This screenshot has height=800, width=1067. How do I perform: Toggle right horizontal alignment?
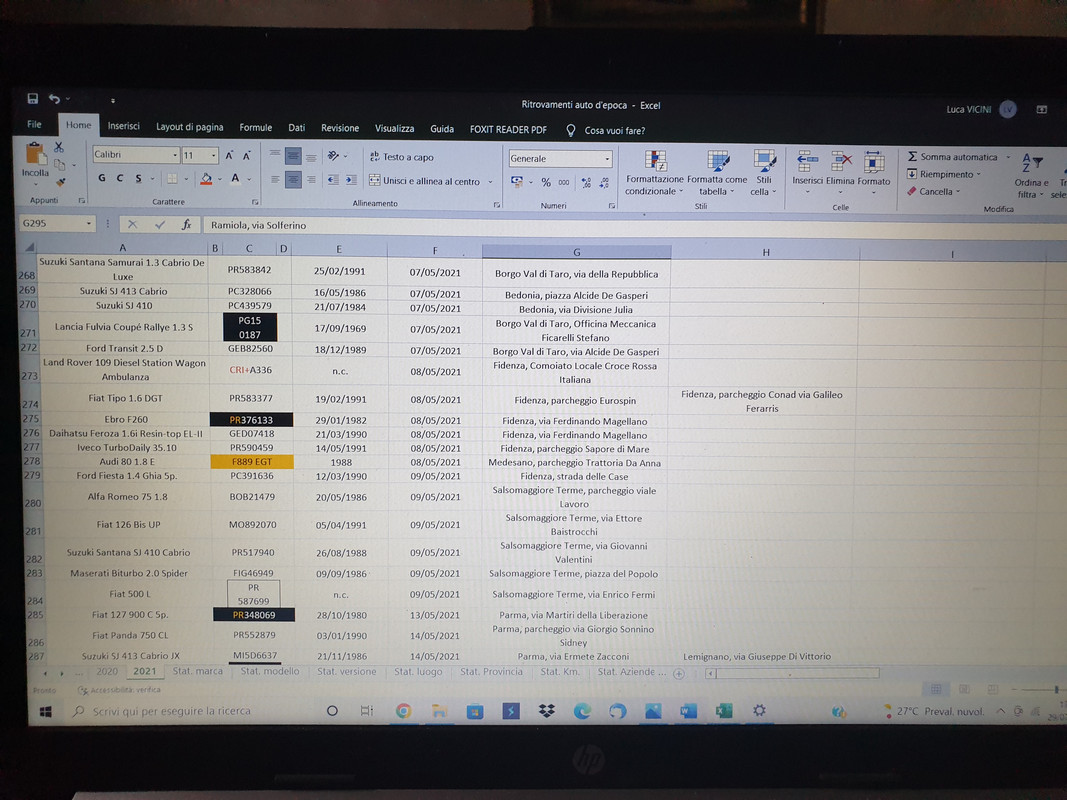[311, 180]
